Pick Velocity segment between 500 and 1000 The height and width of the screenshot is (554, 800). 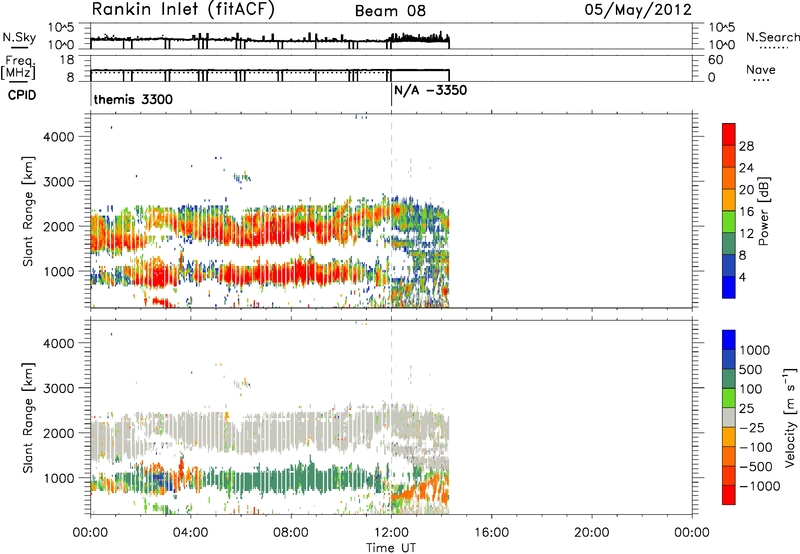point(729,359)
